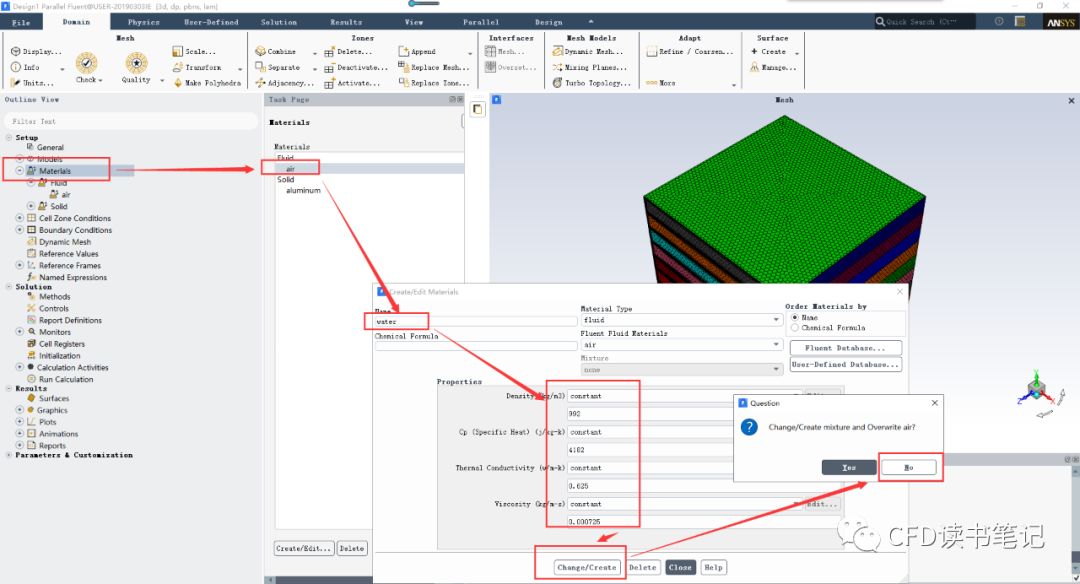Switch to the User-Defined ribbon tab
Viewport: 1080px width, 584px height.
211,22
